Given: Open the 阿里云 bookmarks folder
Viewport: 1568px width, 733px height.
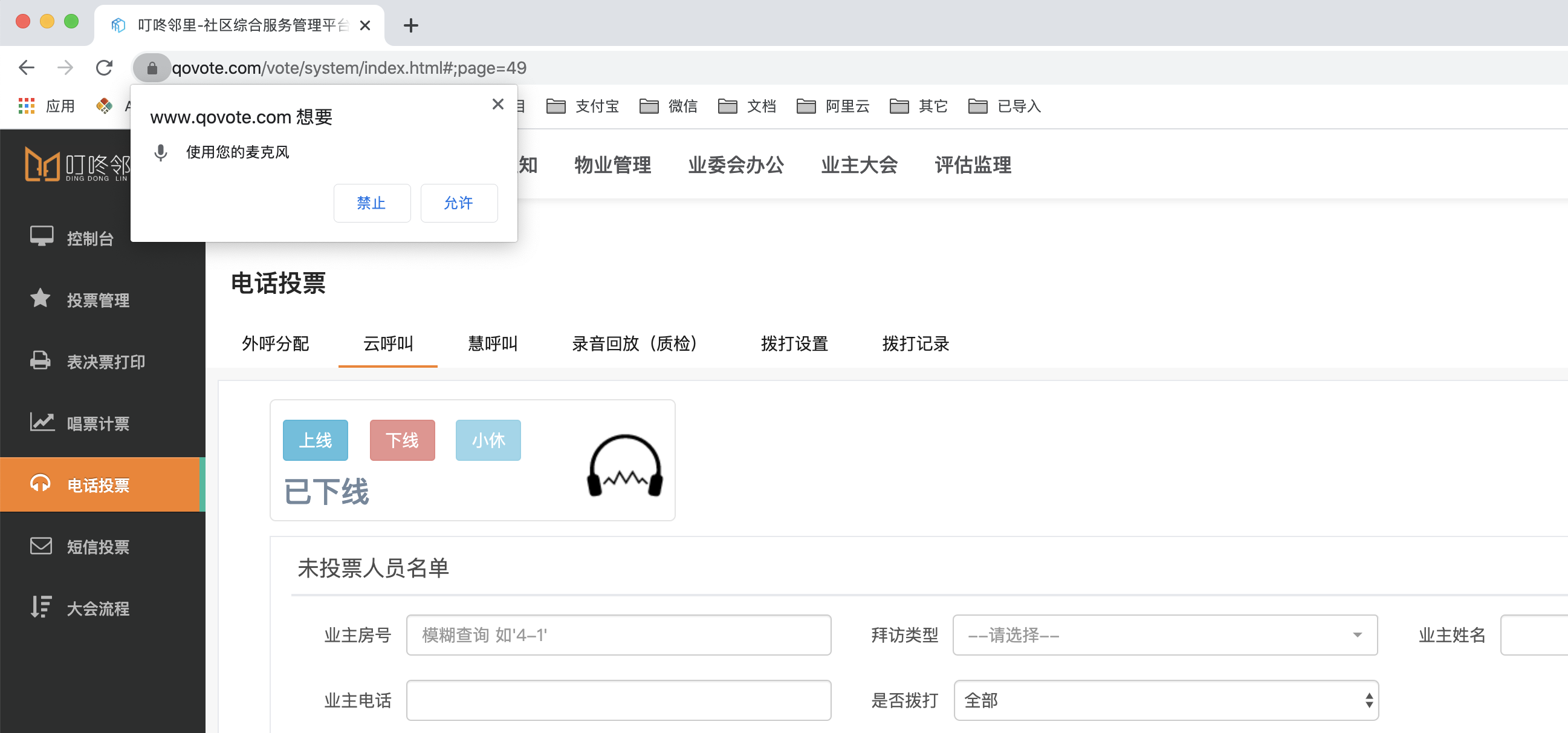Looking at the screenshot, I should [833, 106].
